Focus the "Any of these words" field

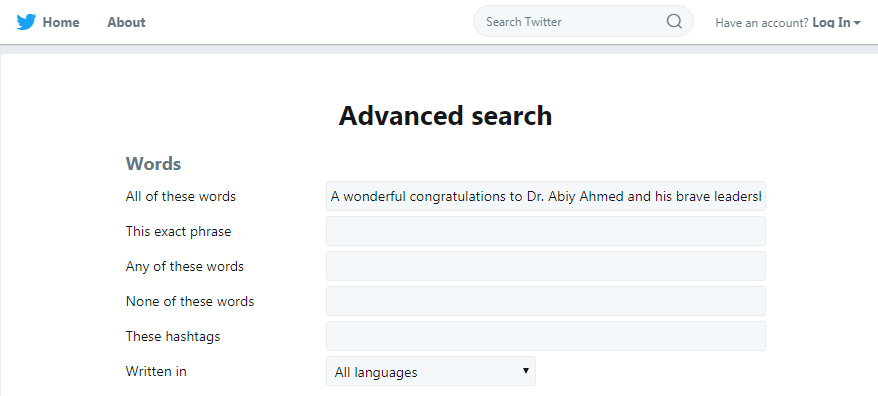[545, 266]
